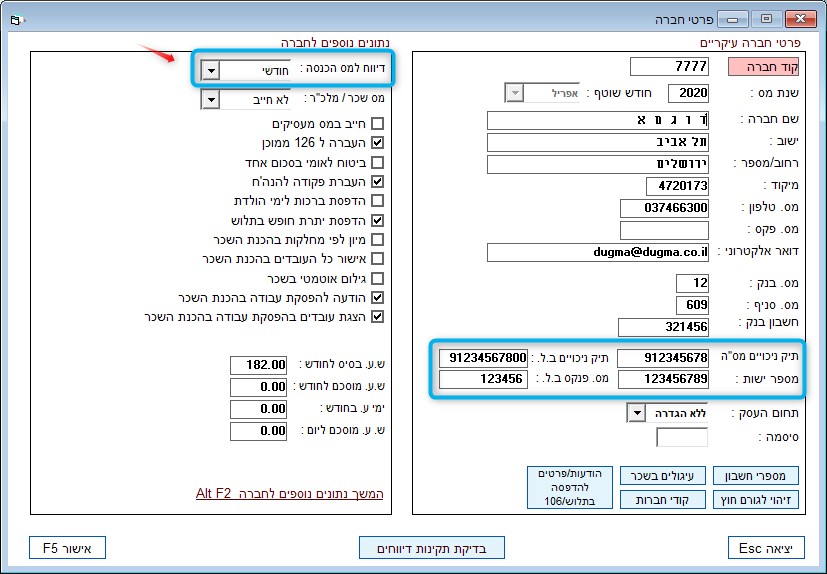
Task: Click the מס. סניף field showing 609
Action: (692, 305)
